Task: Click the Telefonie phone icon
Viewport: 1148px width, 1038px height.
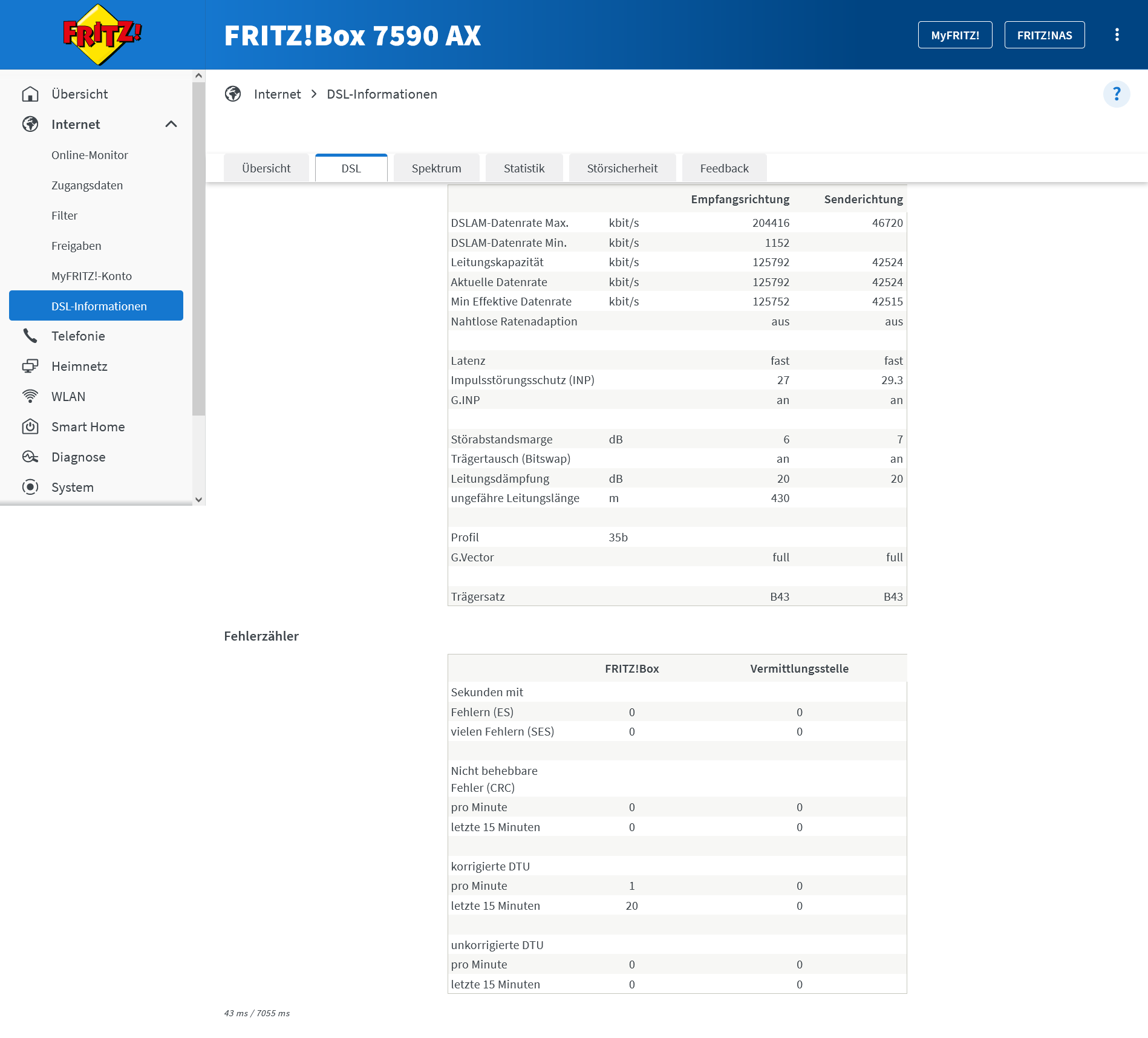Action: 30,336
